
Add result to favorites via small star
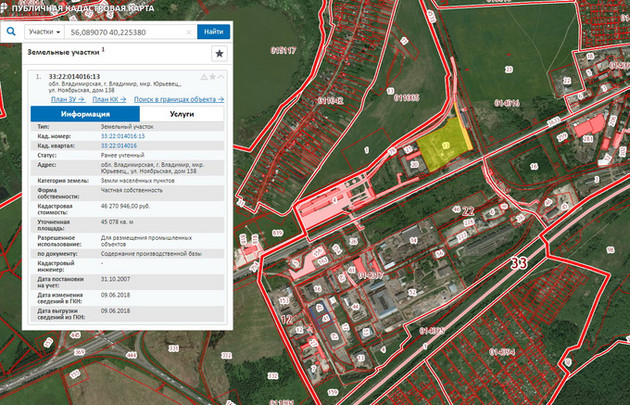(x=212, y=76)
